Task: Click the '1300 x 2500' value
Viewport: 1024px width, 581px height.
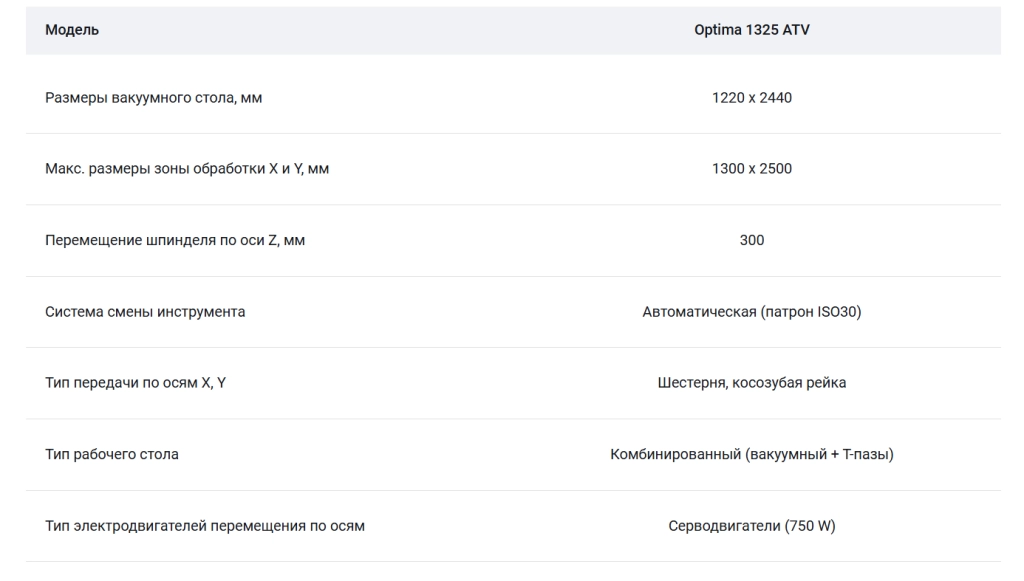Action: [x=752, y=169]
